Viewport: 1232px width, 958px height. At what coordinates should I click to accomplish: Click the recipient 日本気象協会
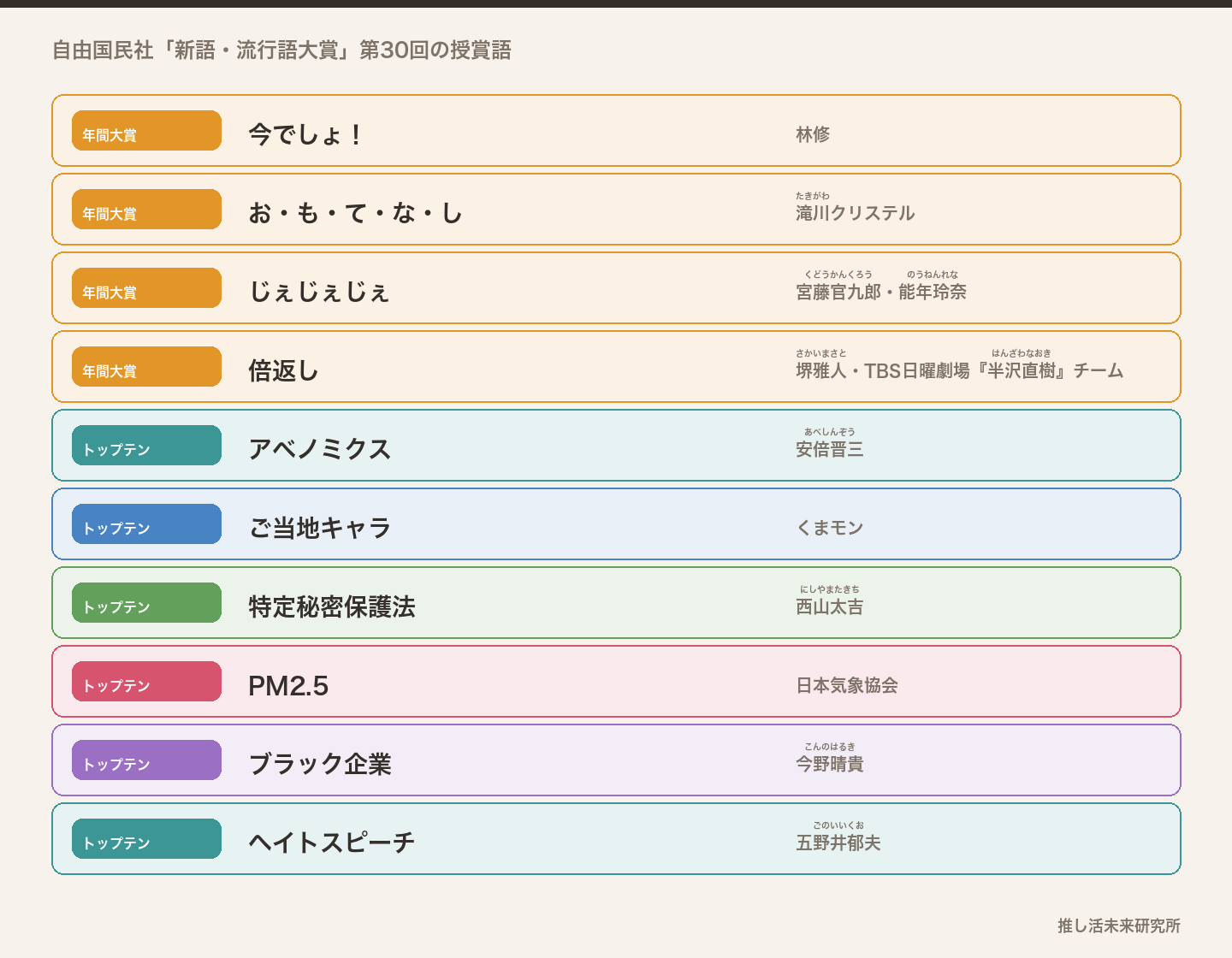(847, 685)
